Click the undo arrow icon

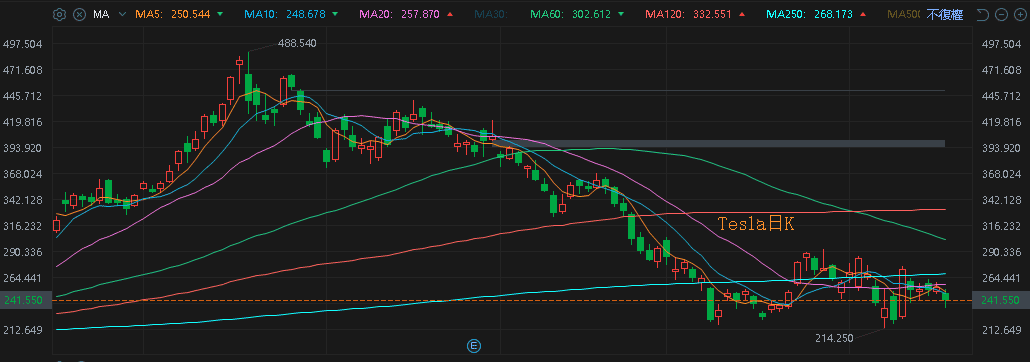point(983,14)
